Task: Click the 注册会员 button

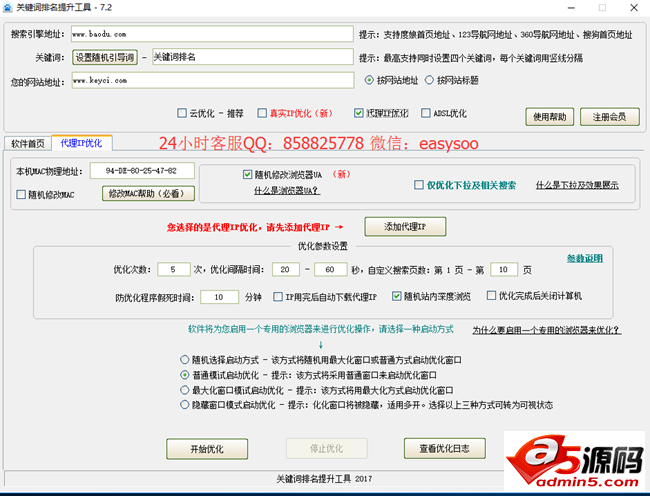Action: point(609,117)
